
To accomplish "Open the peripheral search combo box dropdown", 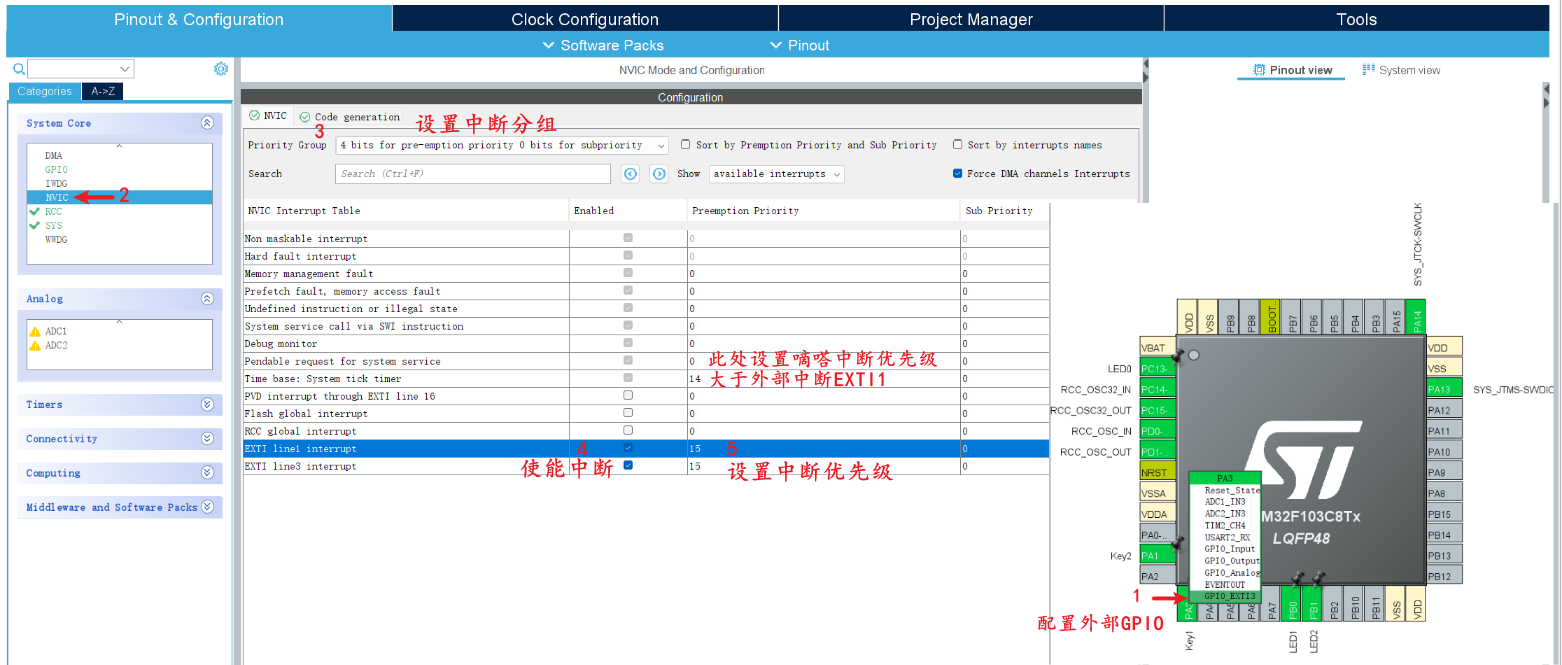I will 125,69.
